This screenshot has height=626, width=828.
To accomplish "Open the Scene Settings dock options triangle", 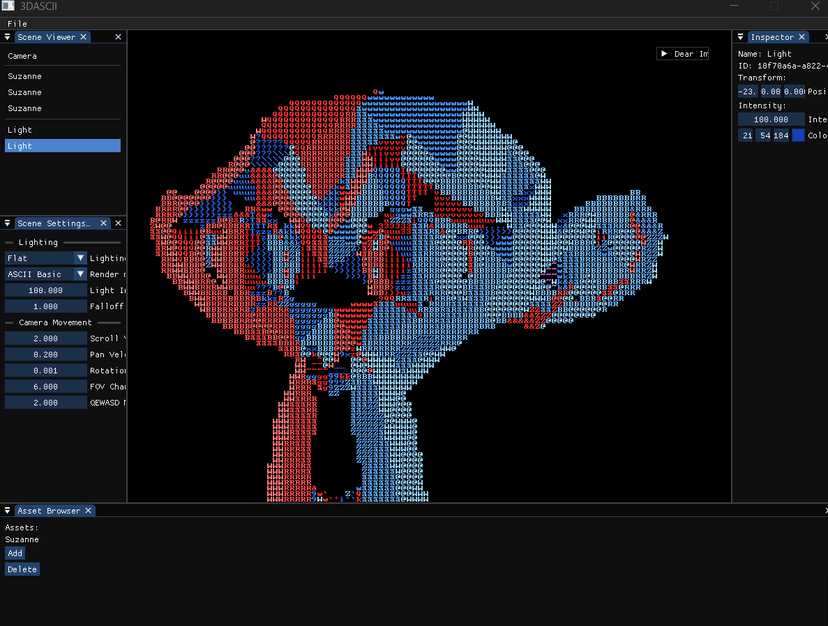I will tap(7, 223).
